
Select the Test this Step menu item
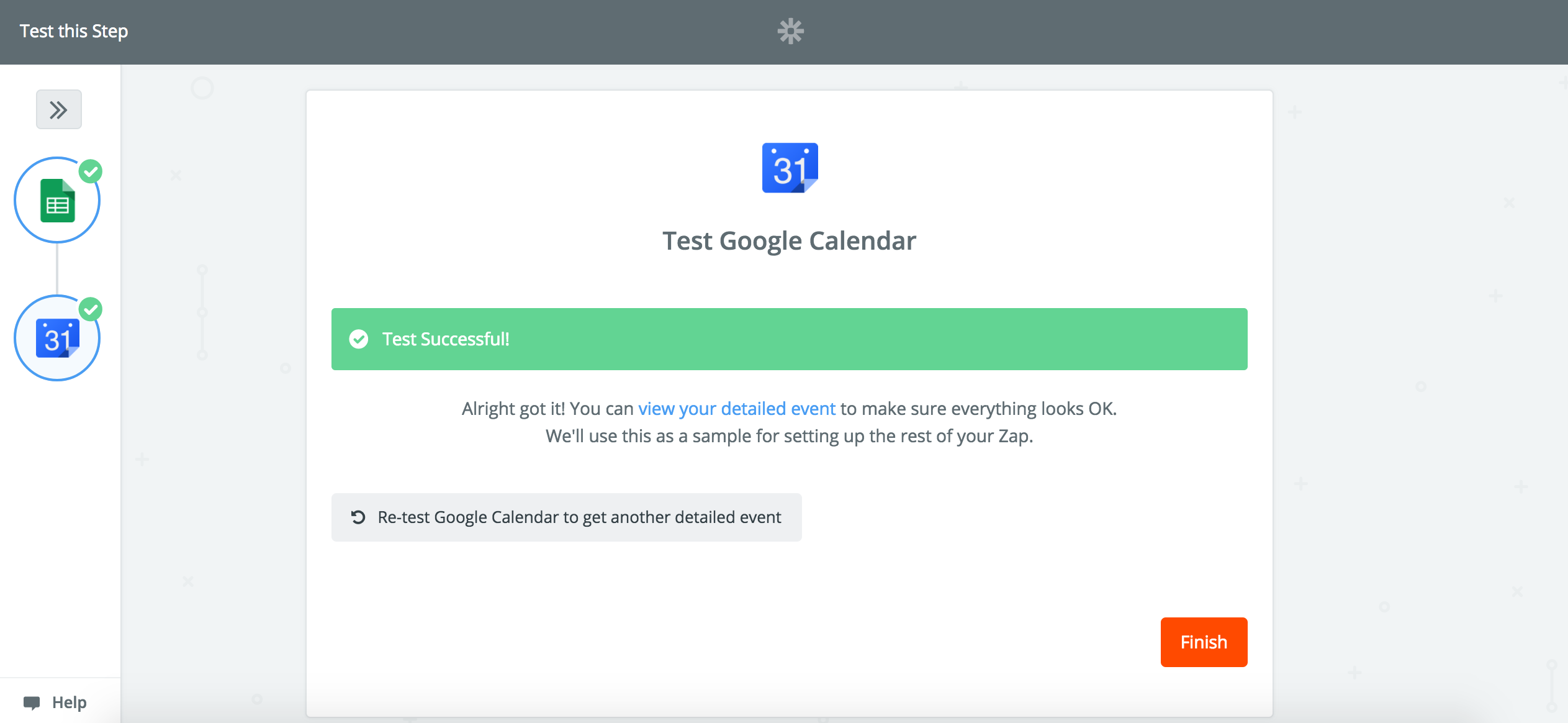pyautogui.click(x=75, y=31)
